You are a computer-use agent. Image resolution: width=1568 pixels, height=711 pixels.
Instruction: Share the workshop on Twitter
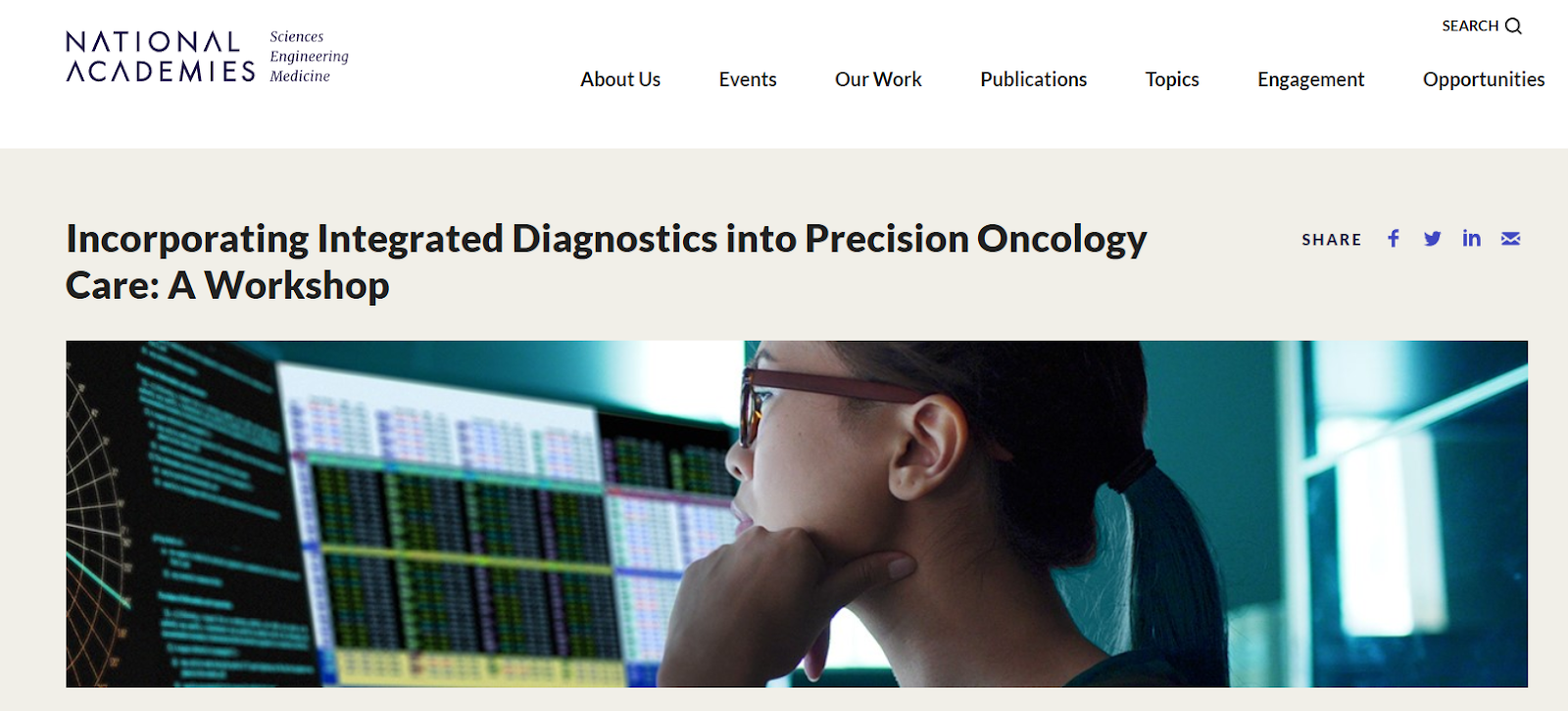click(x=1432, y=239)
